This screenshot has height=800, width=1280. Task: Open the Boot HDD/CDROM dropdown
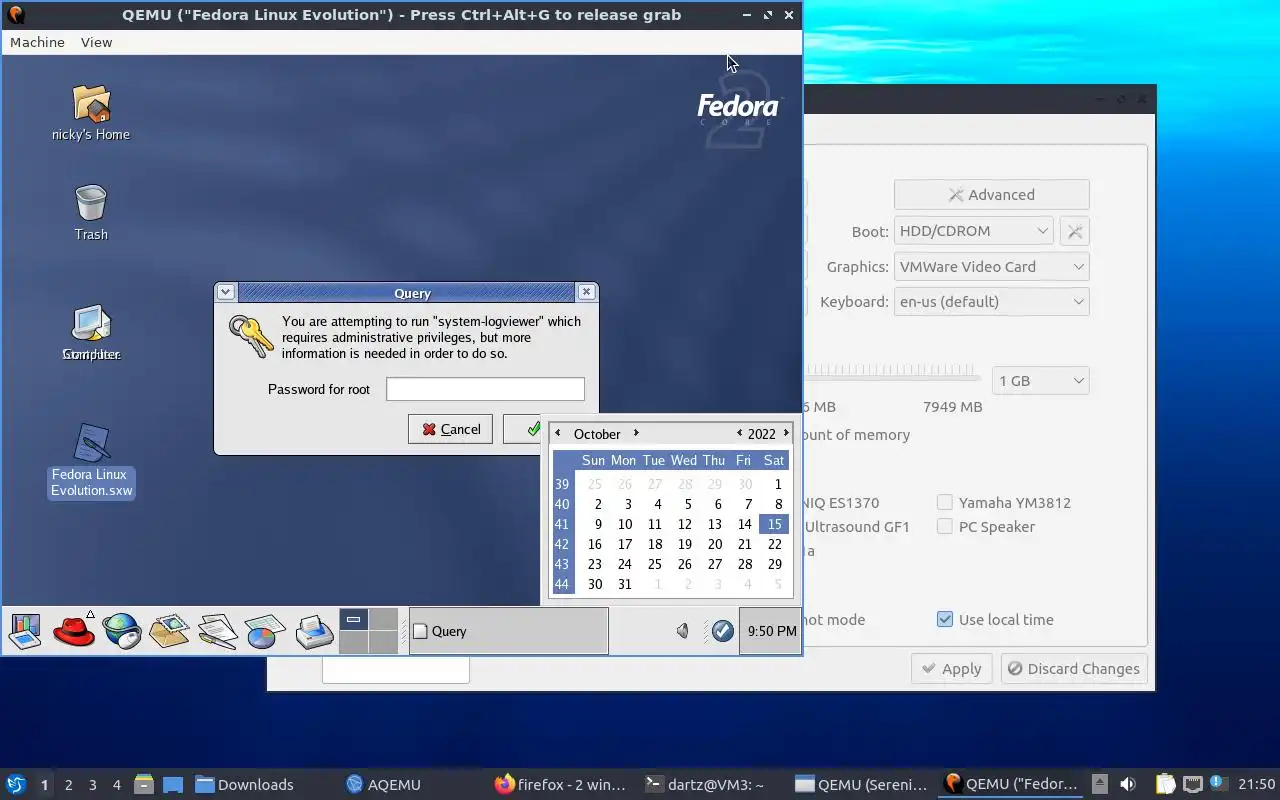pyautogui.click(x=973, y=231)
